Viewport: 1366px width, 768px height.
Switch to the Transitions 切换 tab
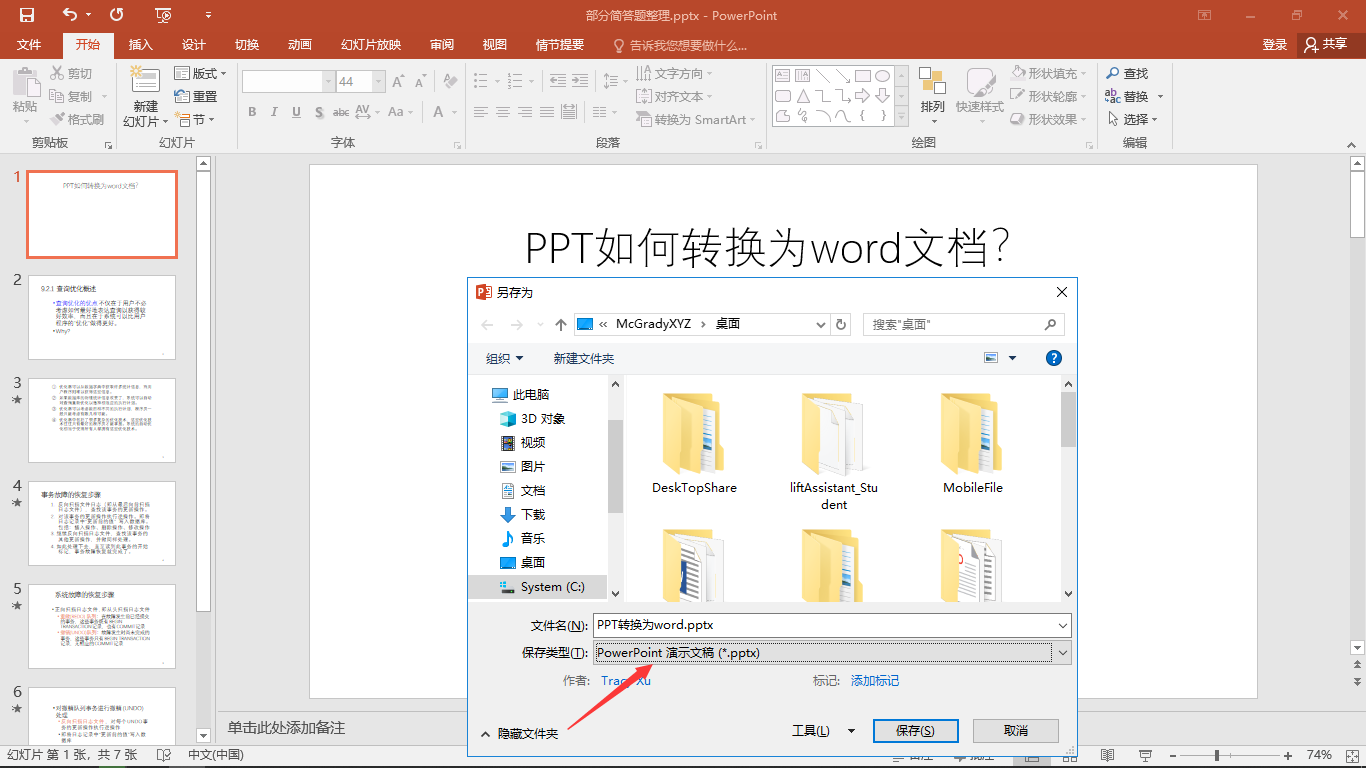click(247, 45)
